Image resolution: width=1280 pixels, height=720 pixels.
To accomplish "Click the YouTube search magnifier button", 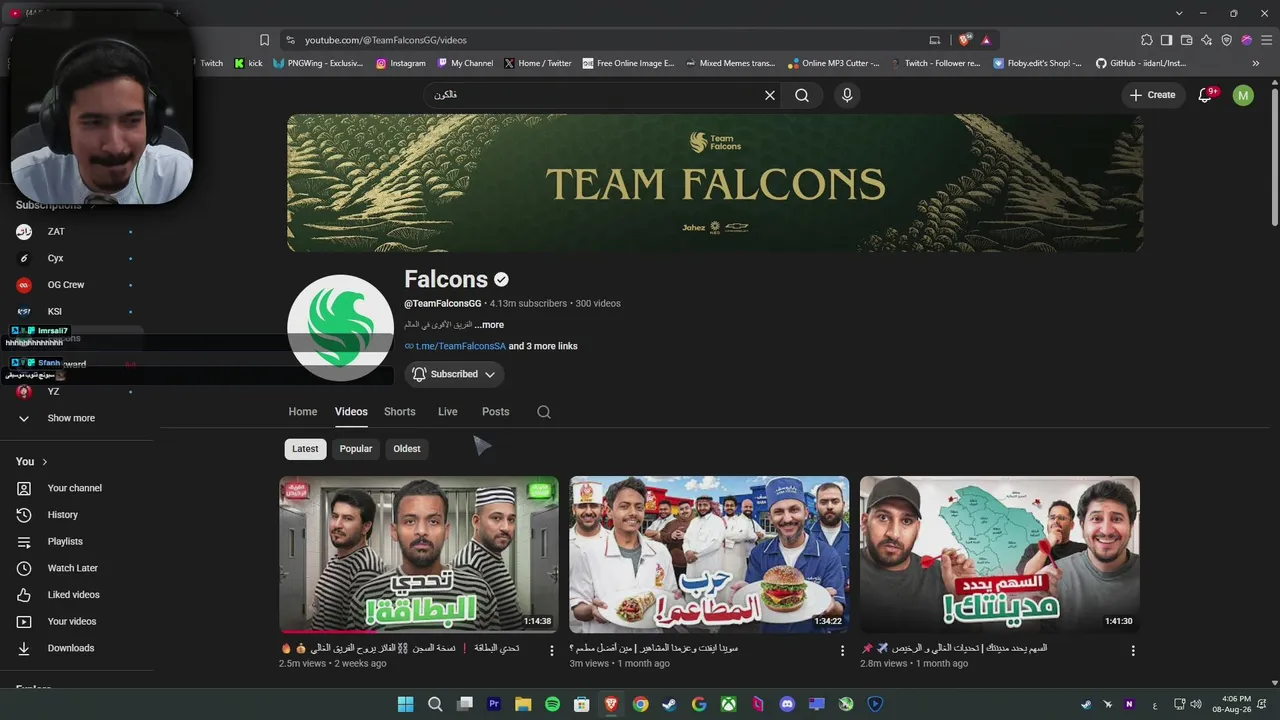I will click(x=802, y=95).
